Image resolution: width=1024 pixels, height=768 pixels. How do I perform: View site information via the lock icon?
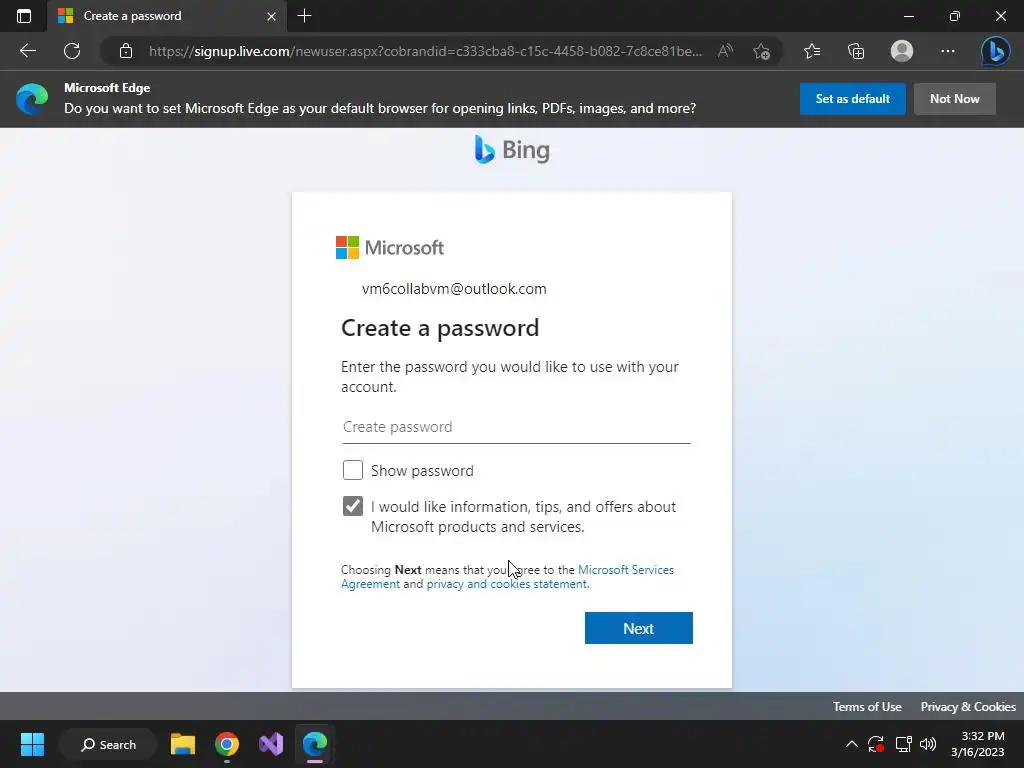coord(126,51)
